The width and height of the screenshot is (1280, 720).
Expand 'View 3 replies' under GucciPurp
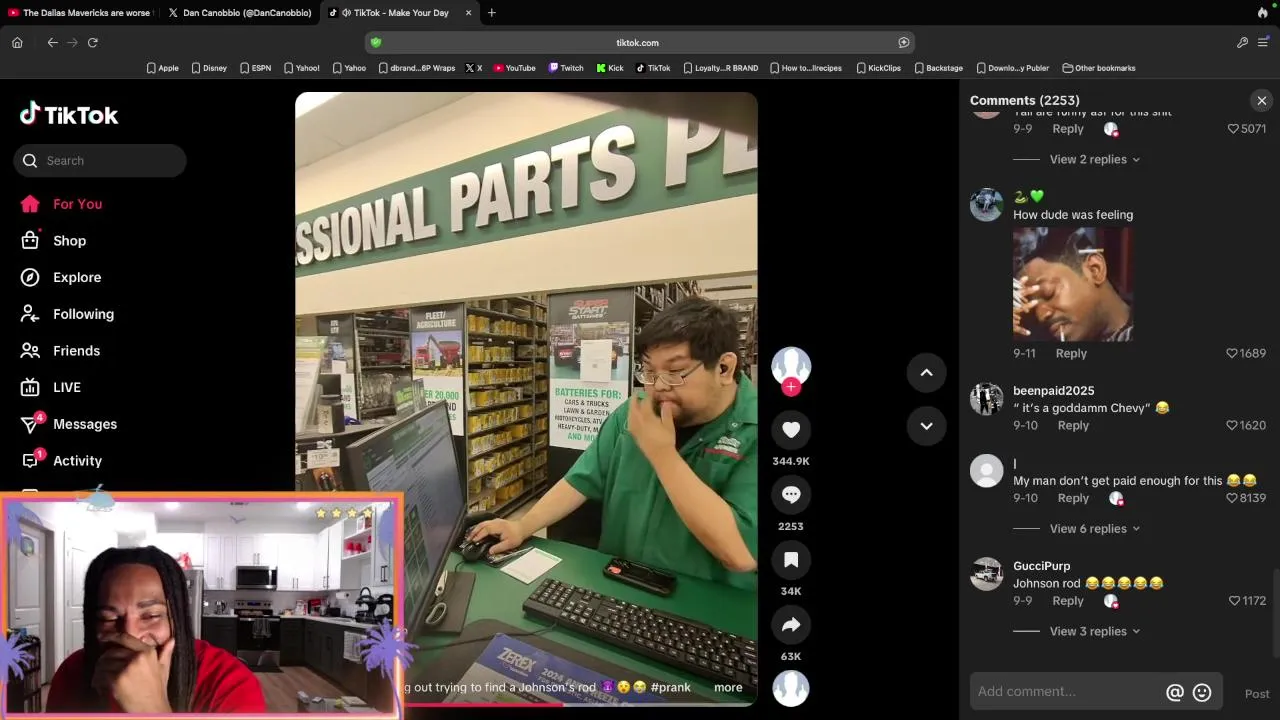pos(1094,632)
